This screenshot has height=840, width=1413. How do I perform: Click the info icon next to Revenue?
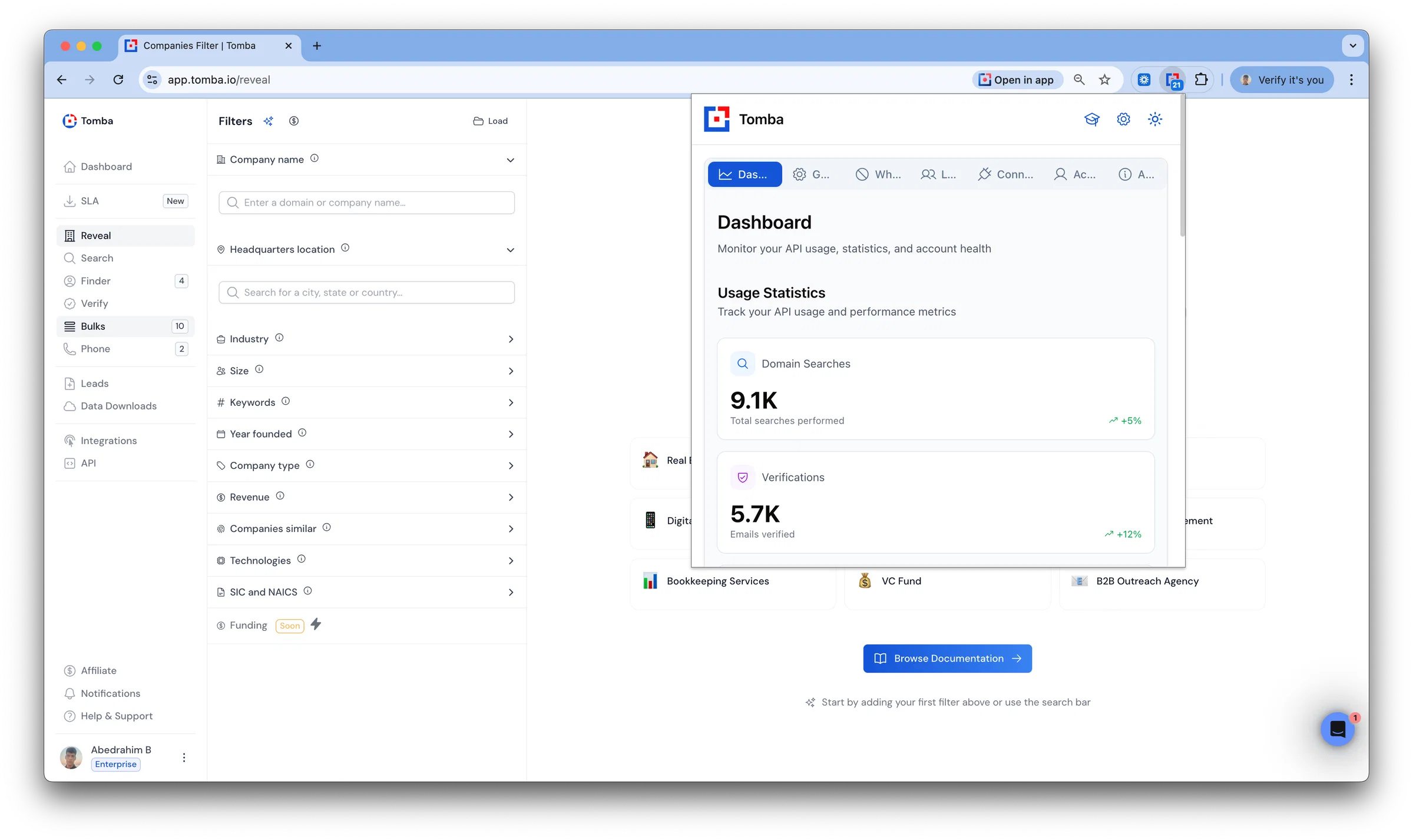click(280, 496)
